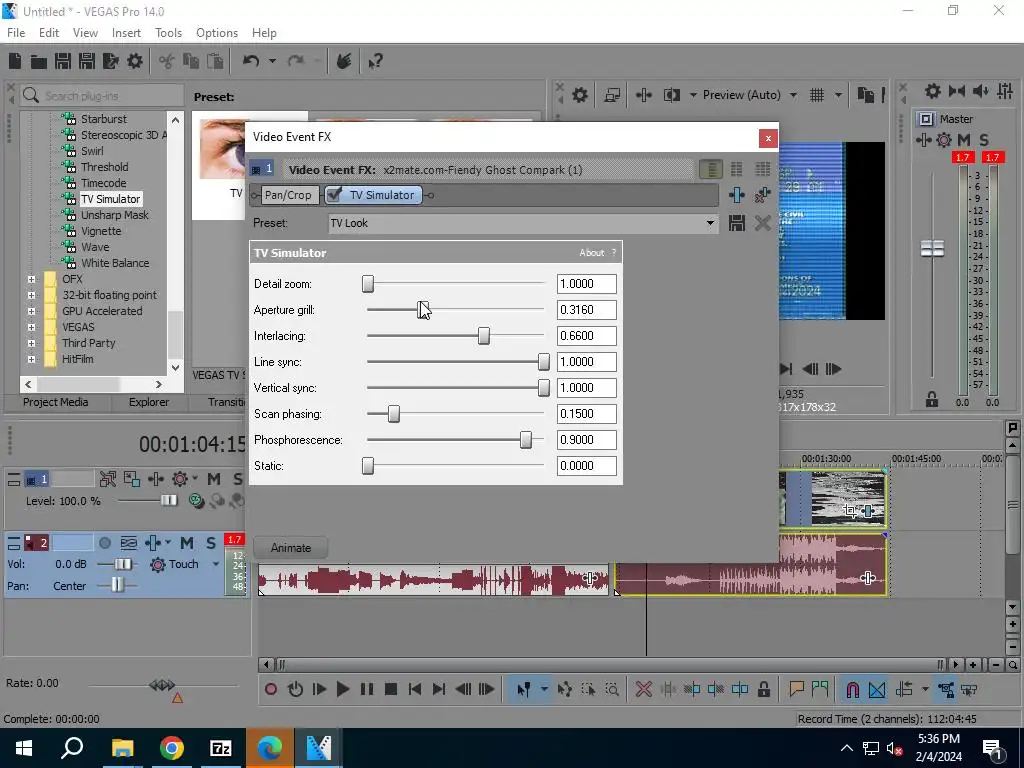
Task: Expand the VEGAS plug-in folder
Action: (31, 327)
